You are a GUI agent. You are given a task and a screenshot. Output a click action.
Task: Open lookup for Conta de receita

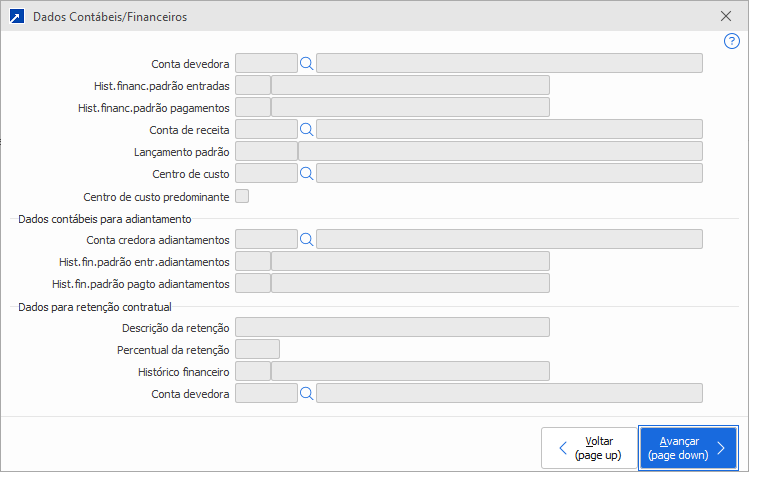307,129
